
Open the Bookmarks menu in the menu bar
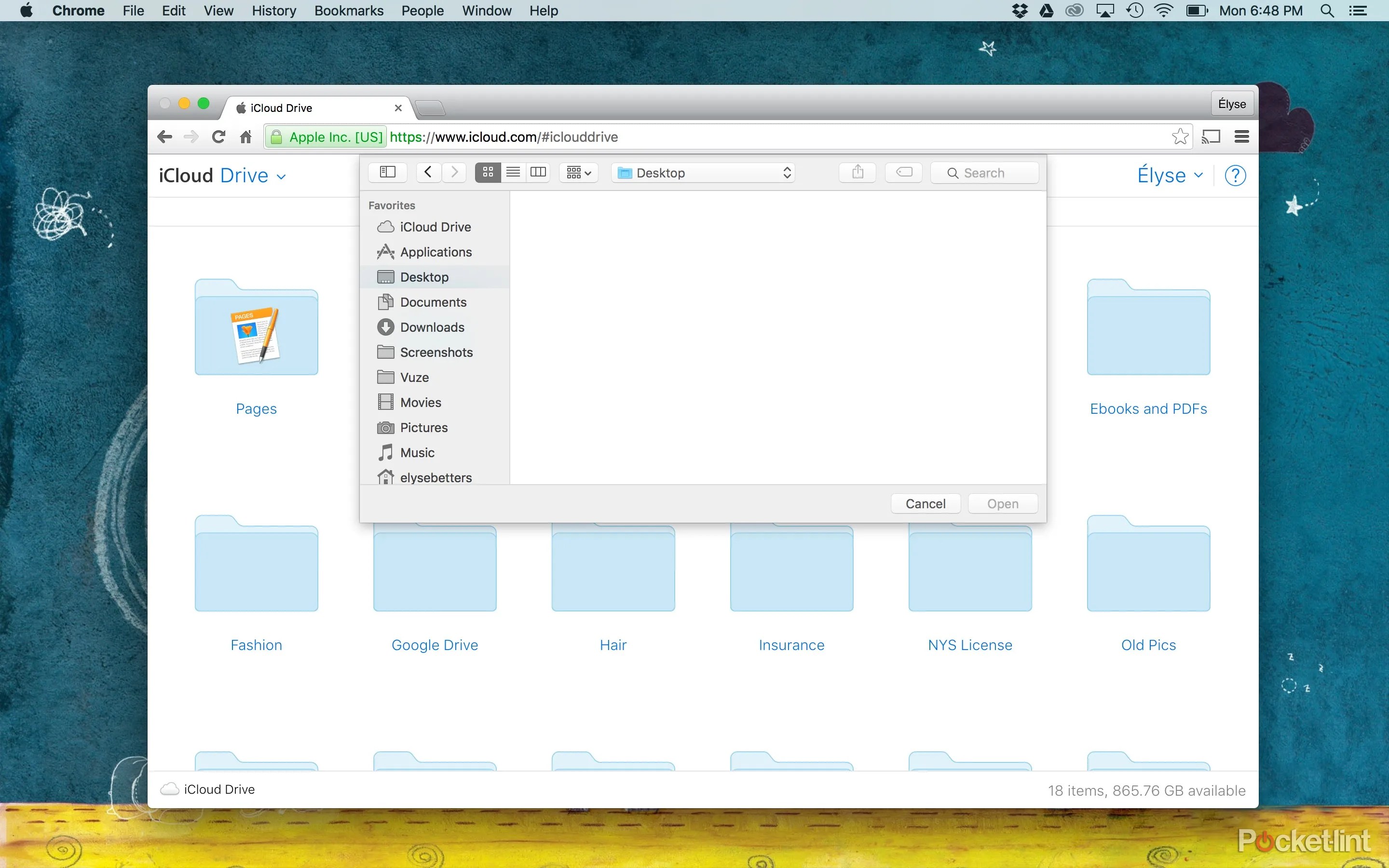coord(348,10)
